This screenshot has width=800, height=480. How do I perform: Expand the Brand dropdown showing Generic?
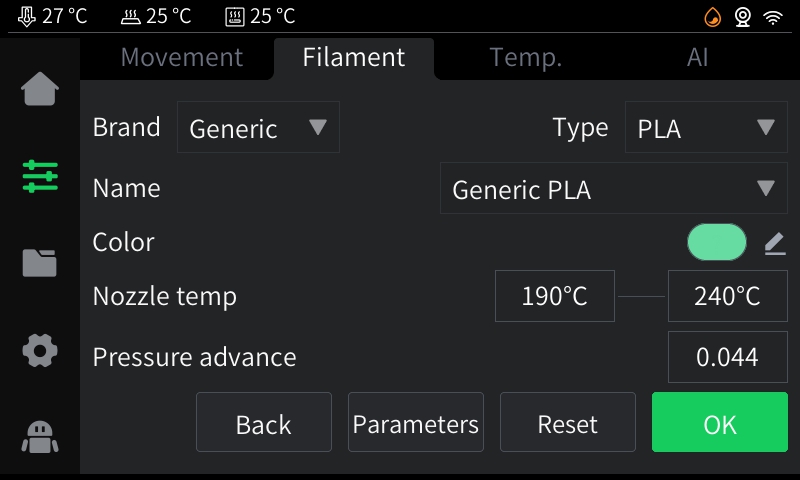pyautogui.click(x=258, y=128)
